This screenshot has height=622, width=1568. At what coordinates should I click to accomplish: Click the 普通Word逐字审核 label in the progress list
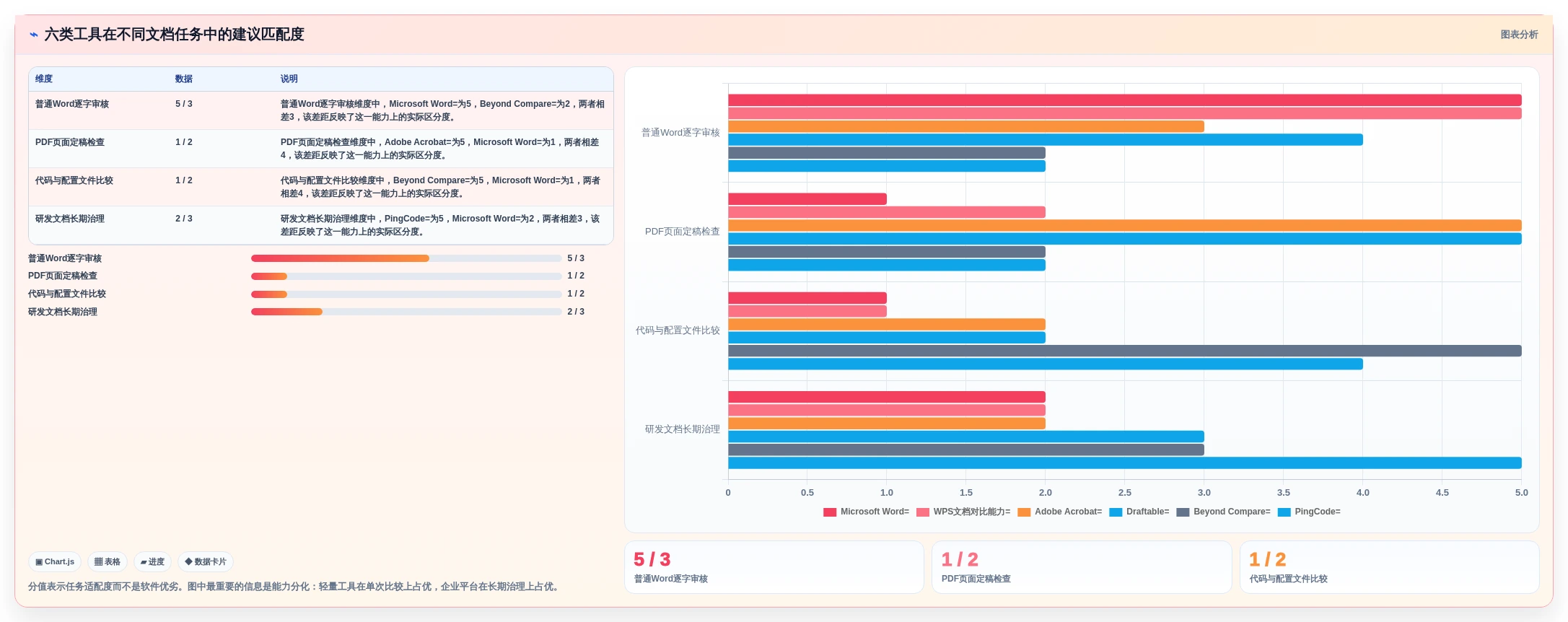pyautogui.click(x=65, y=258)
